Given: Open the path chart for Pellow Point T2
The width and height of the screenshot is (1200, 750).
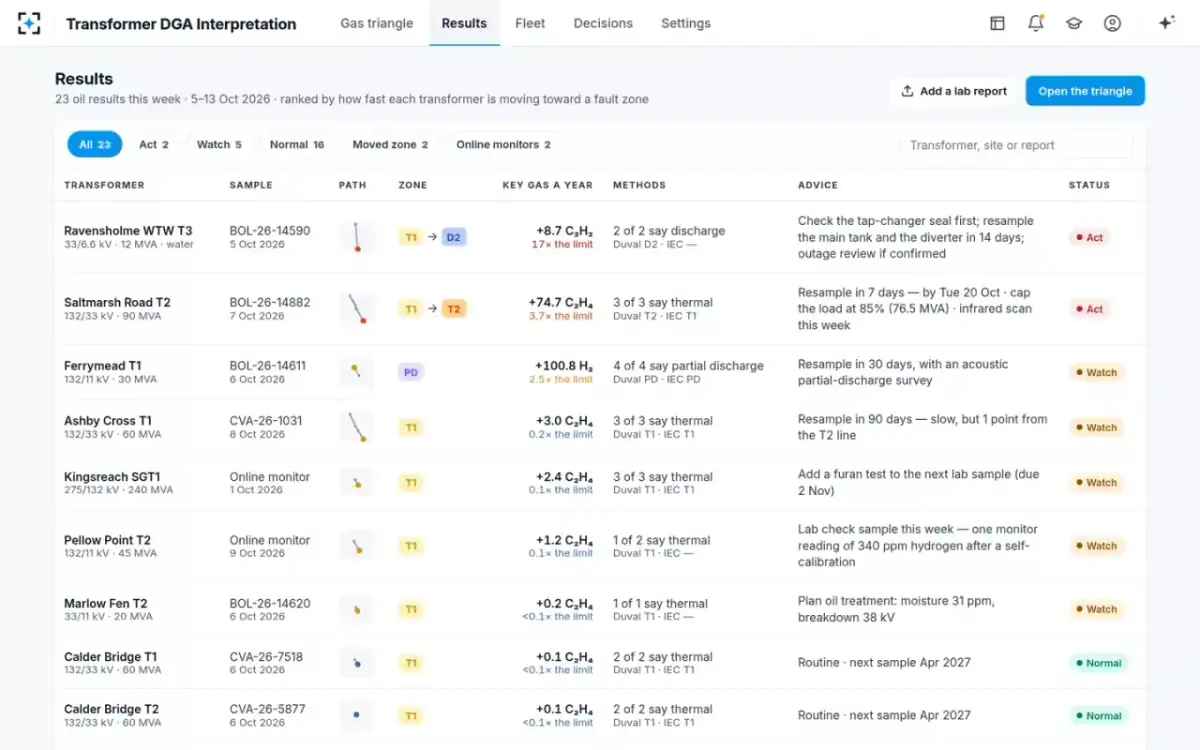Looking at the screenshot, I should click(x=357, y=546).
